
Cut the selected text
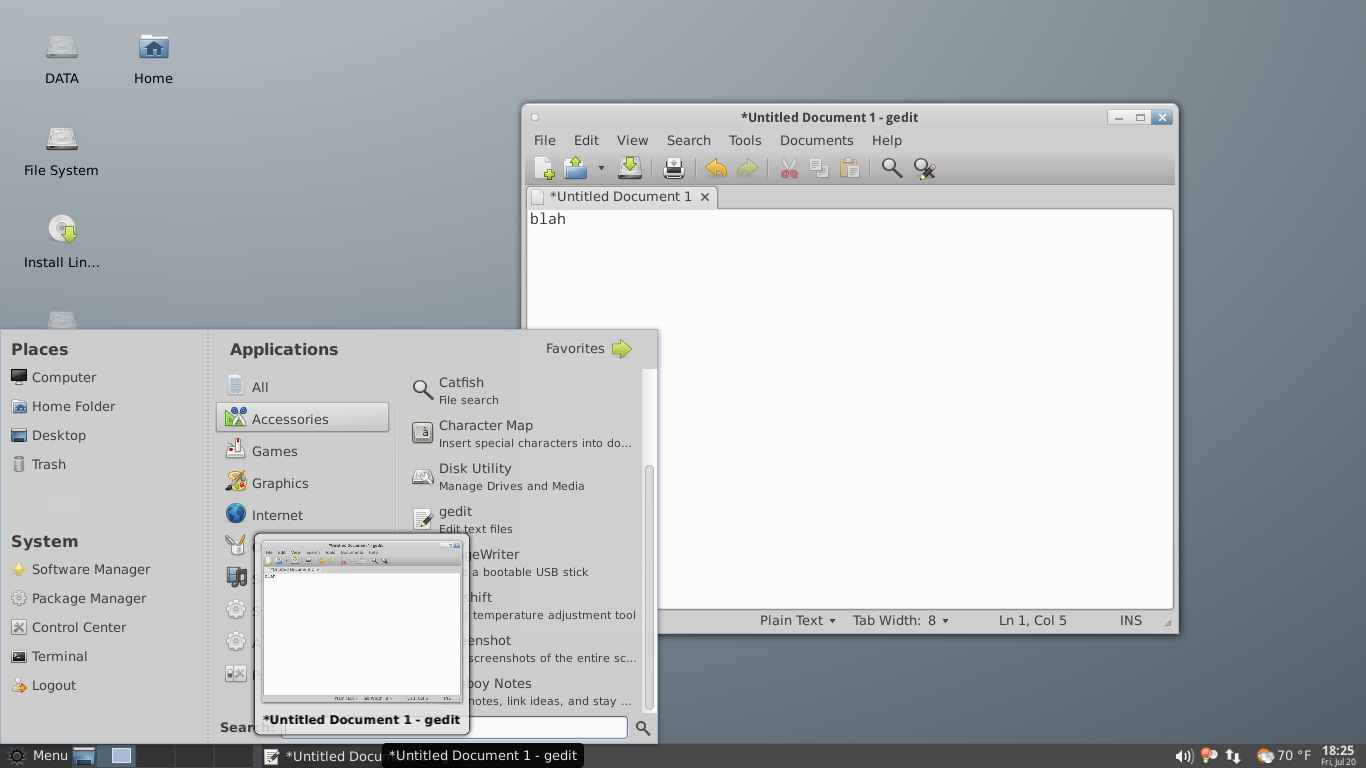(789, 168)
